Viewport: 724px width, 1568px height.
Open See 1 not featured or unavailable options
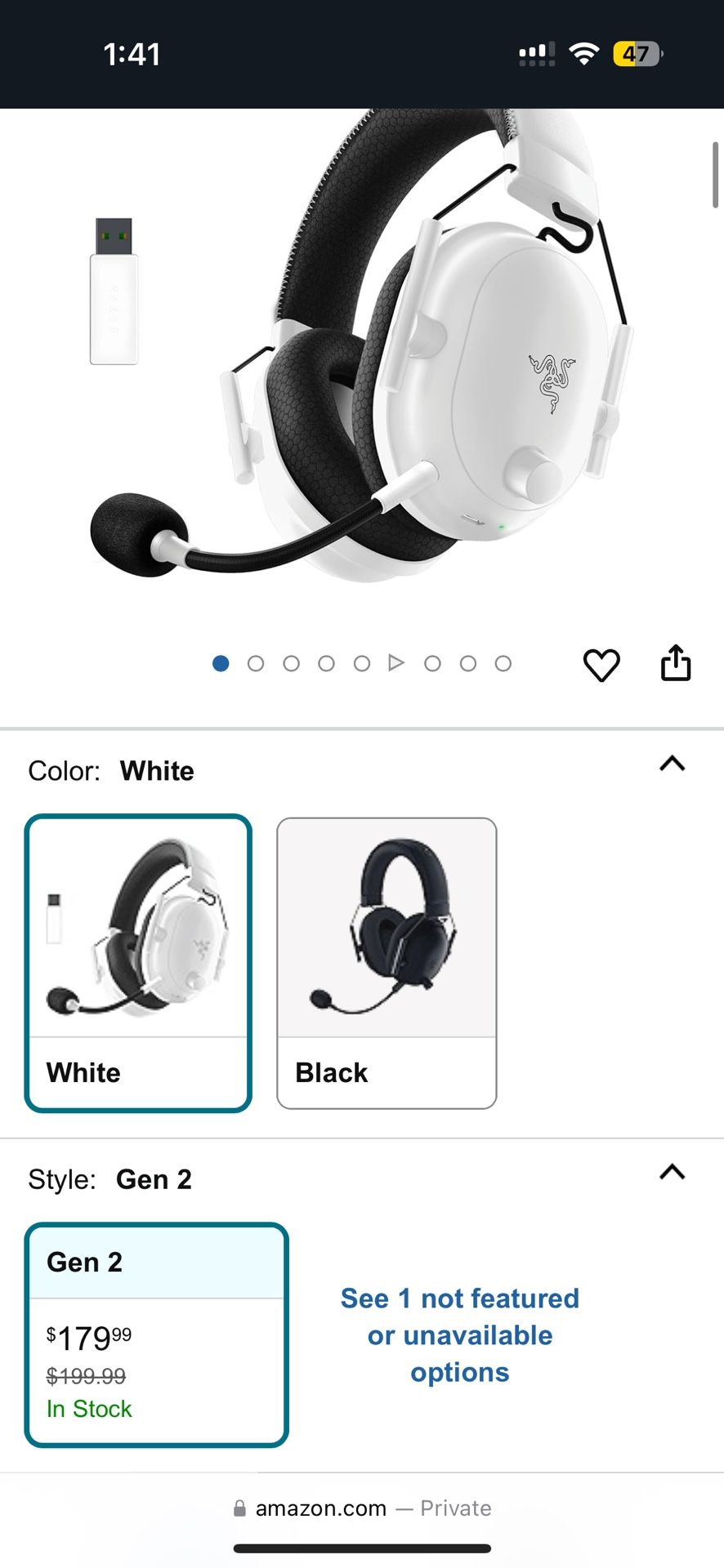point(460,1335)
